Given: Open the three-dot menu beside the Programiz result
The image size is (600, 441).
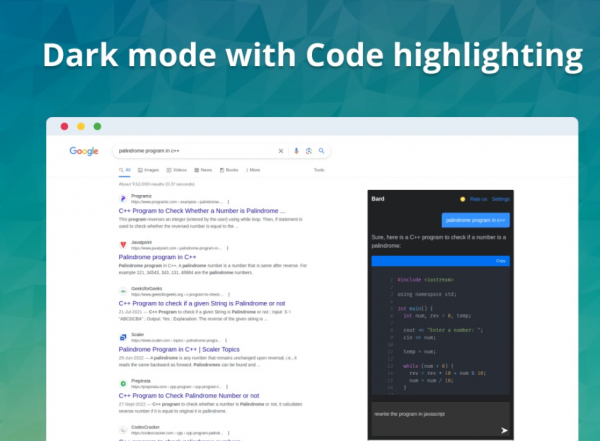Looking at the screenshot, I should [228, 202].
